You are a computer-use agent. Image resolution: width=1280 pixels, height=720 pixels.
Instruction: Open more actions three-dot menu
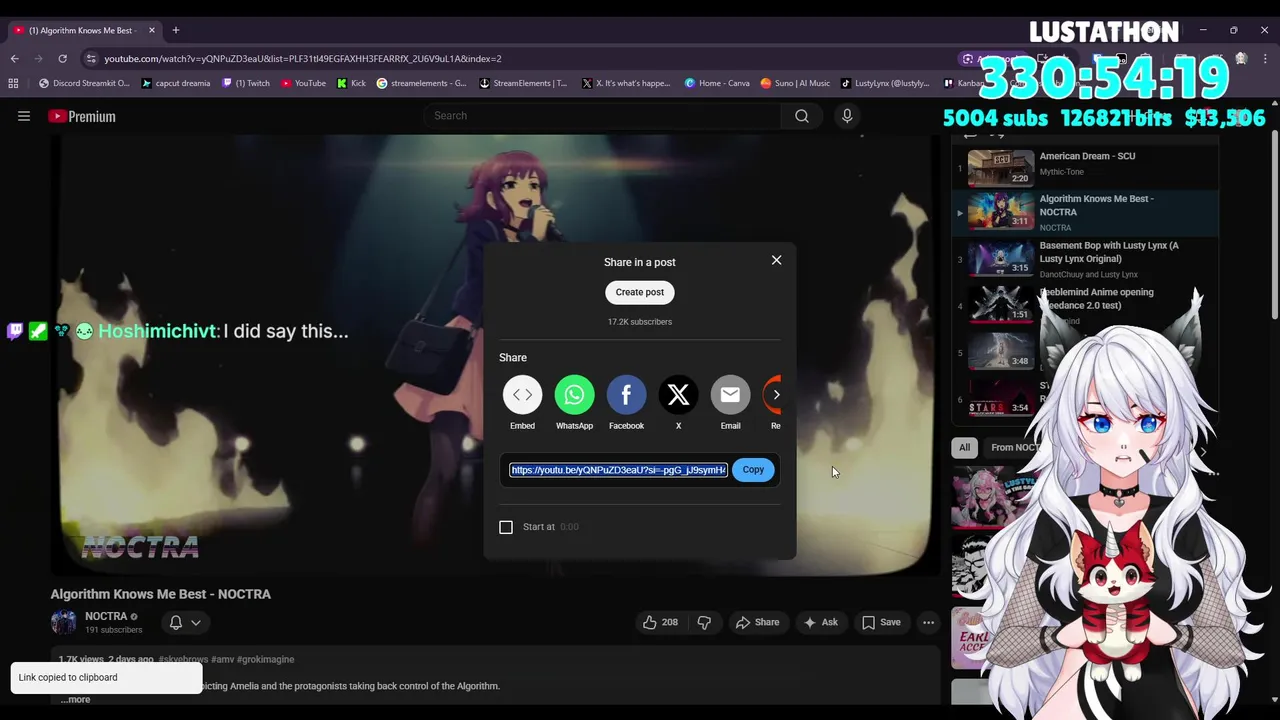pyautogui.click(x=928, y=622)
